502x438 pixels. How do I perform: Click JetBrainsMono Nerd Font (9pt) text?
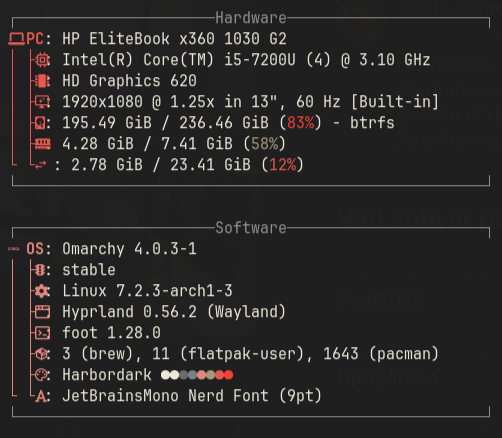192,396
